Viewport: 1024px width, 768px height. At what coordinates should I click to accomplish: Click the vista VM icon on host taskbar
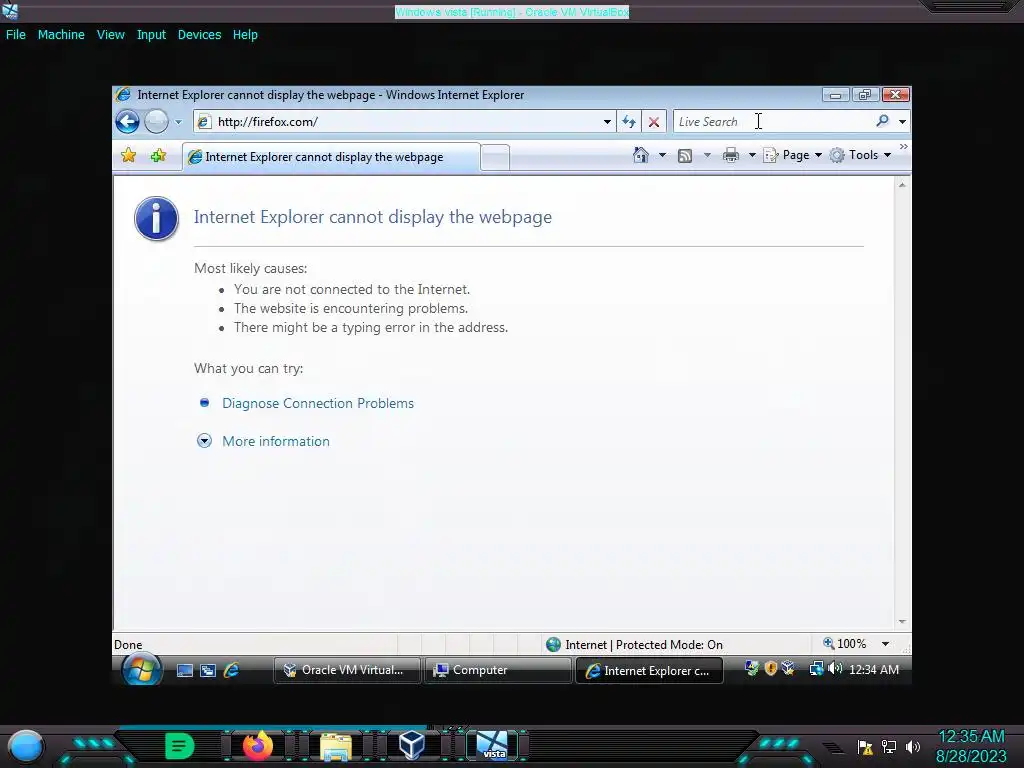coord(492,745)
